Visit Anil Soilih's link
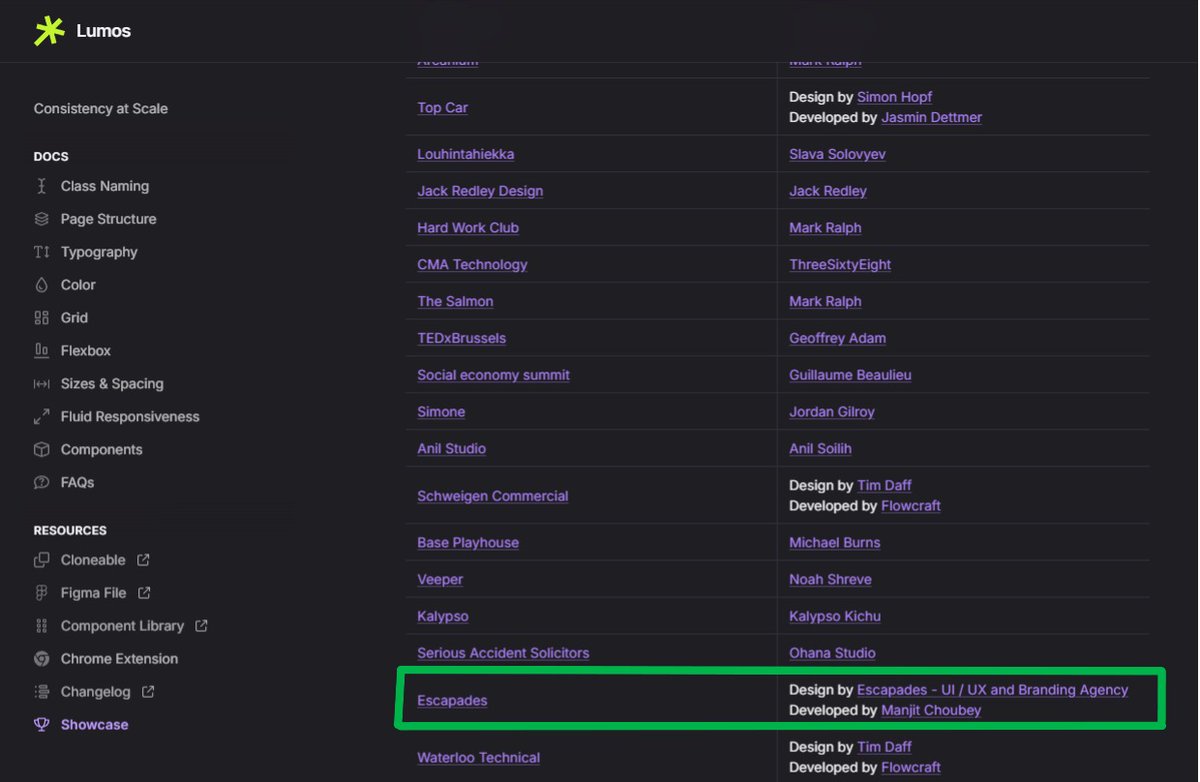1200x782 pixels. 821,449
